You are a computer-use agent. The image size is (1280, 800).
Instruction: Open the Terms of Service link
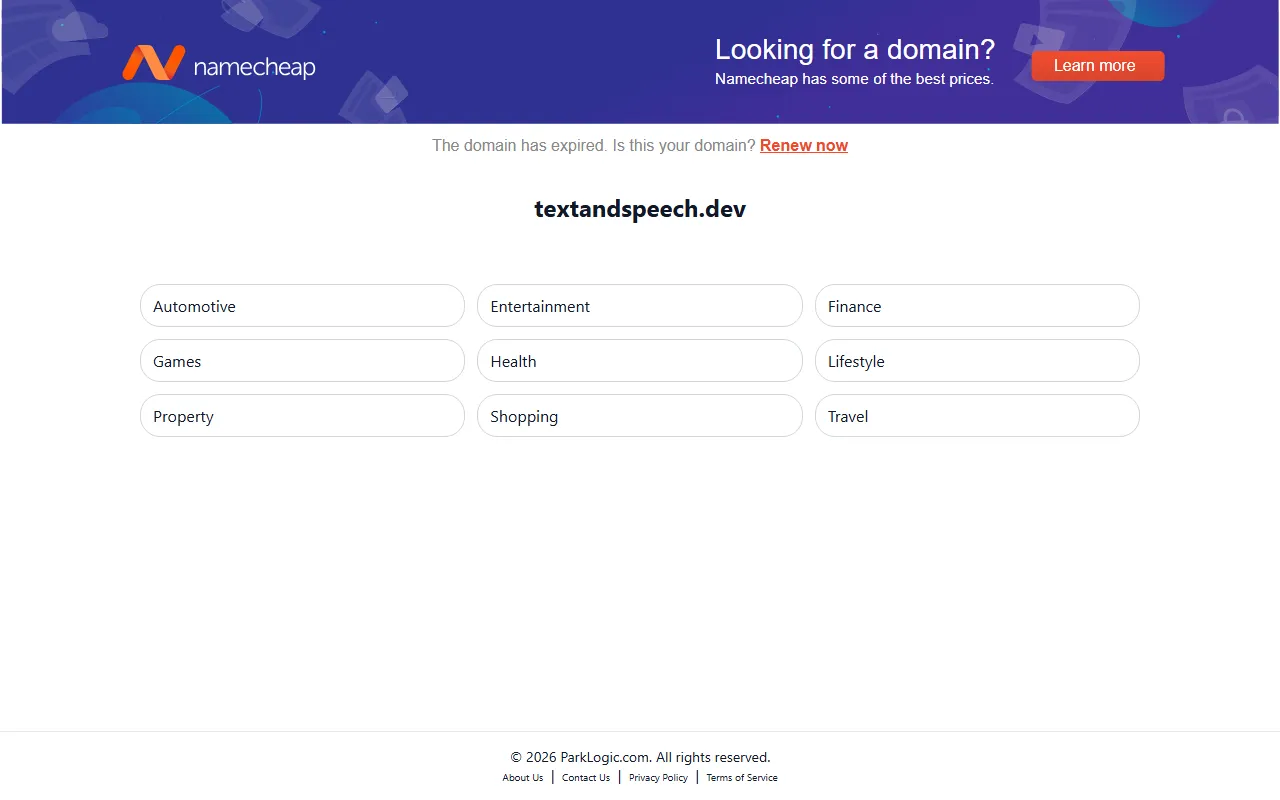pyautogui.click(x=742, y=778)
